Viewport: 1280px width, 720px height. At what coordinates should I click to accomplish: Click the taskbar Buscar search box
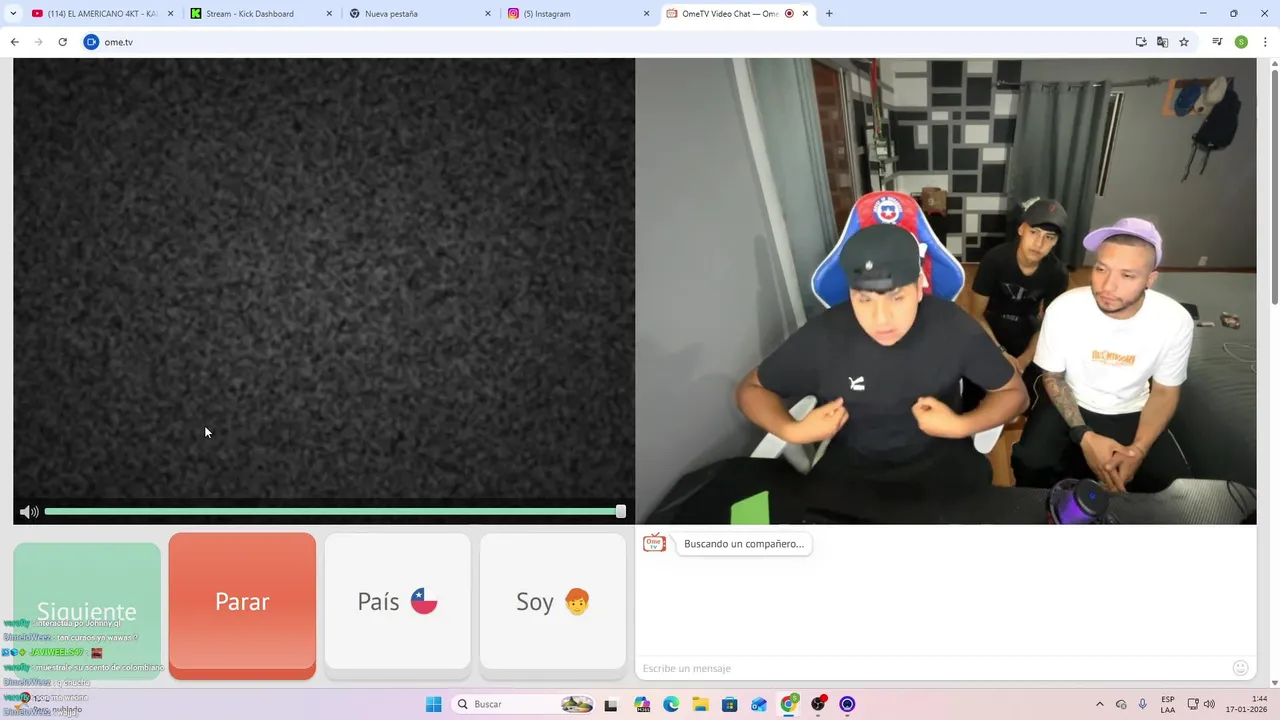[523, 704]
